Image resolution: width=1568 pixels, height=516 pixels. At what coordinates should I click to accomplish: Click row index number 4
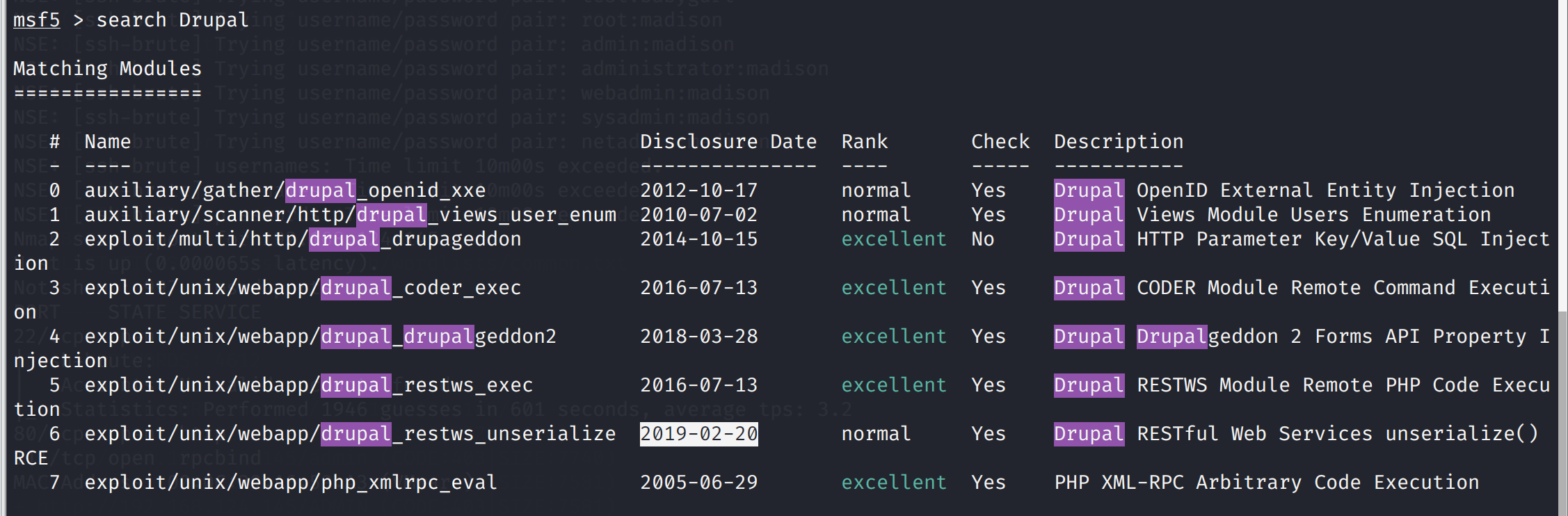click(x=55, y=337)
